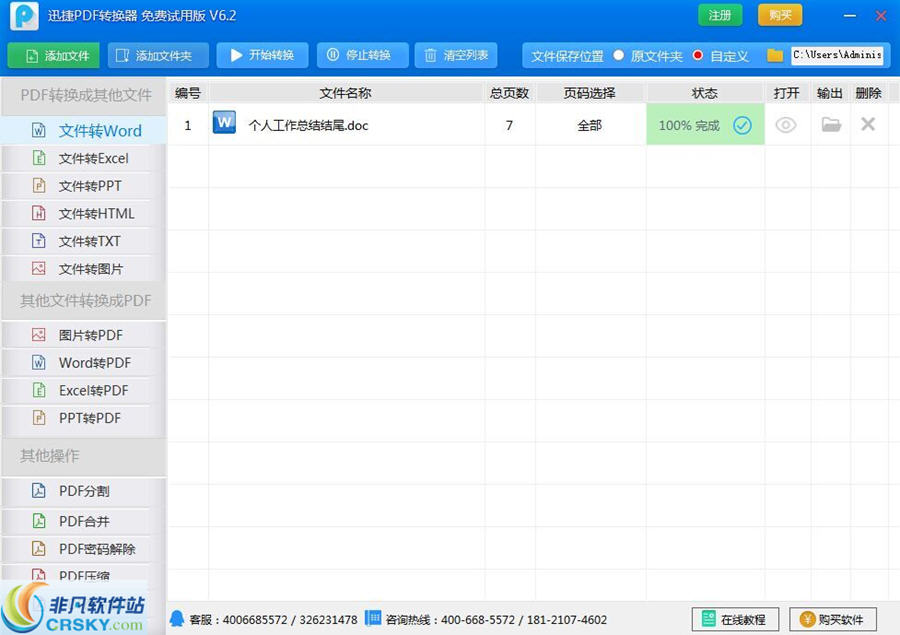Viewport: 900px width, 635px height.
Task: Click the app logo in title bar
Action: point(24,16)
